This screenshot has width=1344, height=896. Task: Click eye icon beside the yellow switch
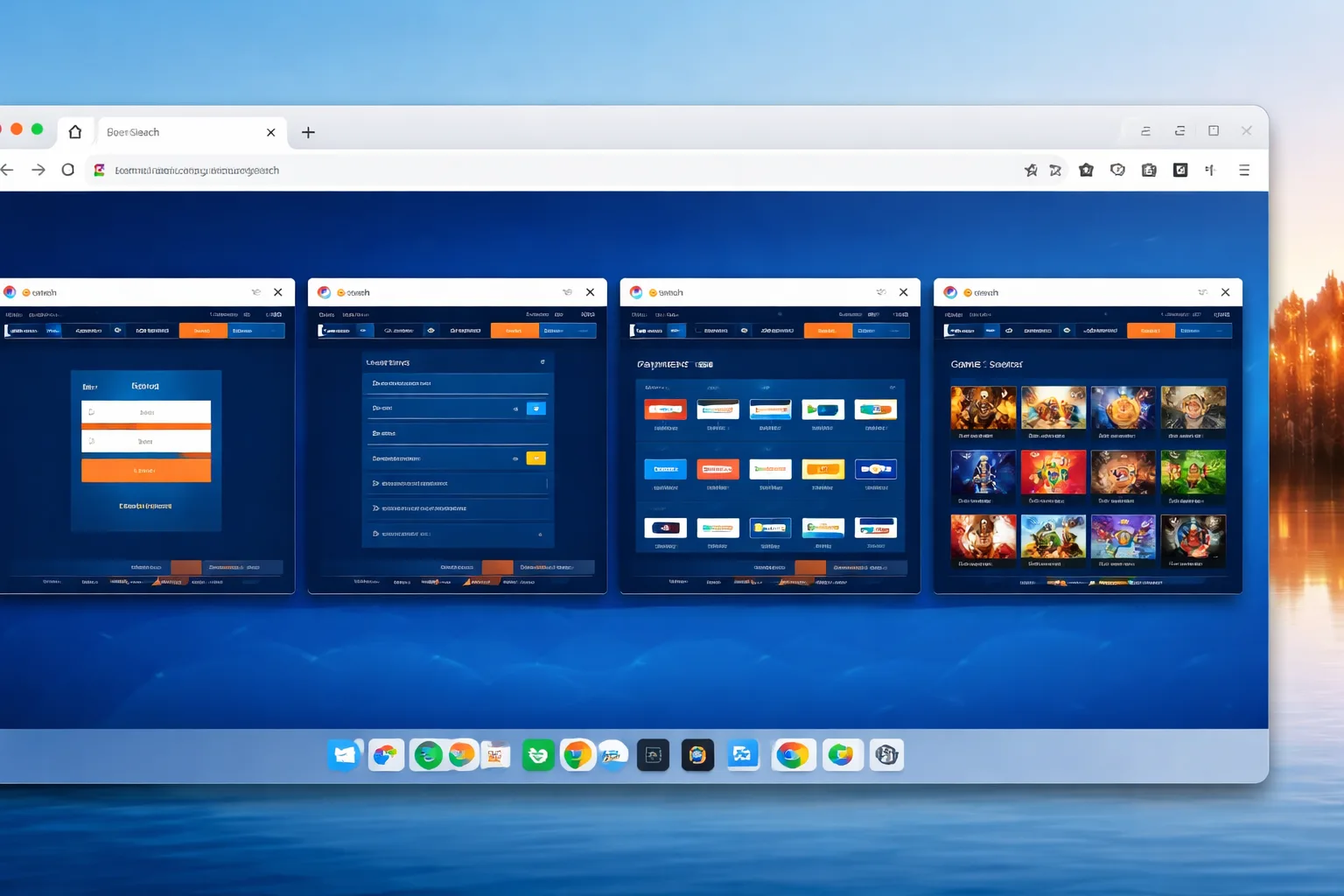pos(515,458)
